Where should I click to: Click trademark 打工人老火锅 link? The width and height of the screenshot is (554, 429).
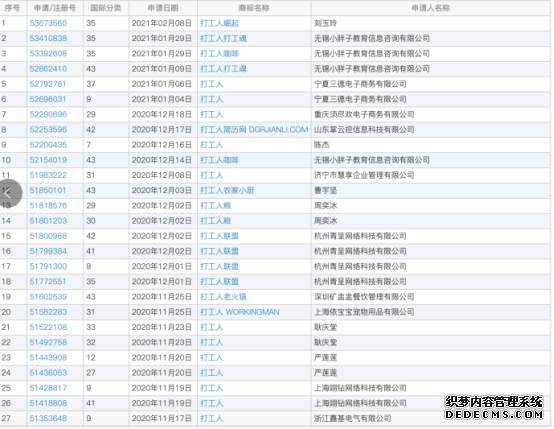coord(223,297)
